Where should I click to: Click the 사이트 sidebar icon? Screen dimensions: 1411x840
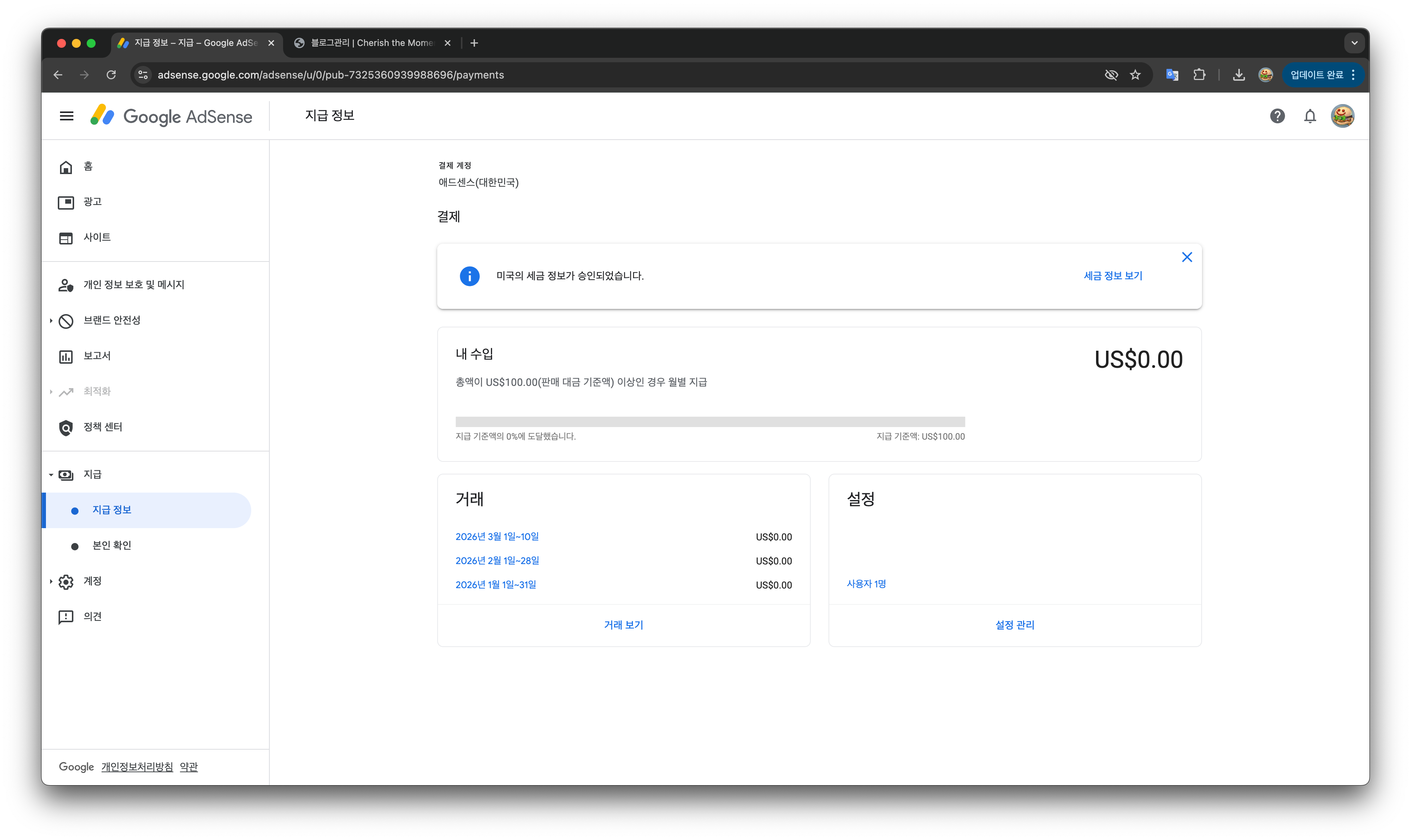pos(66,238)
